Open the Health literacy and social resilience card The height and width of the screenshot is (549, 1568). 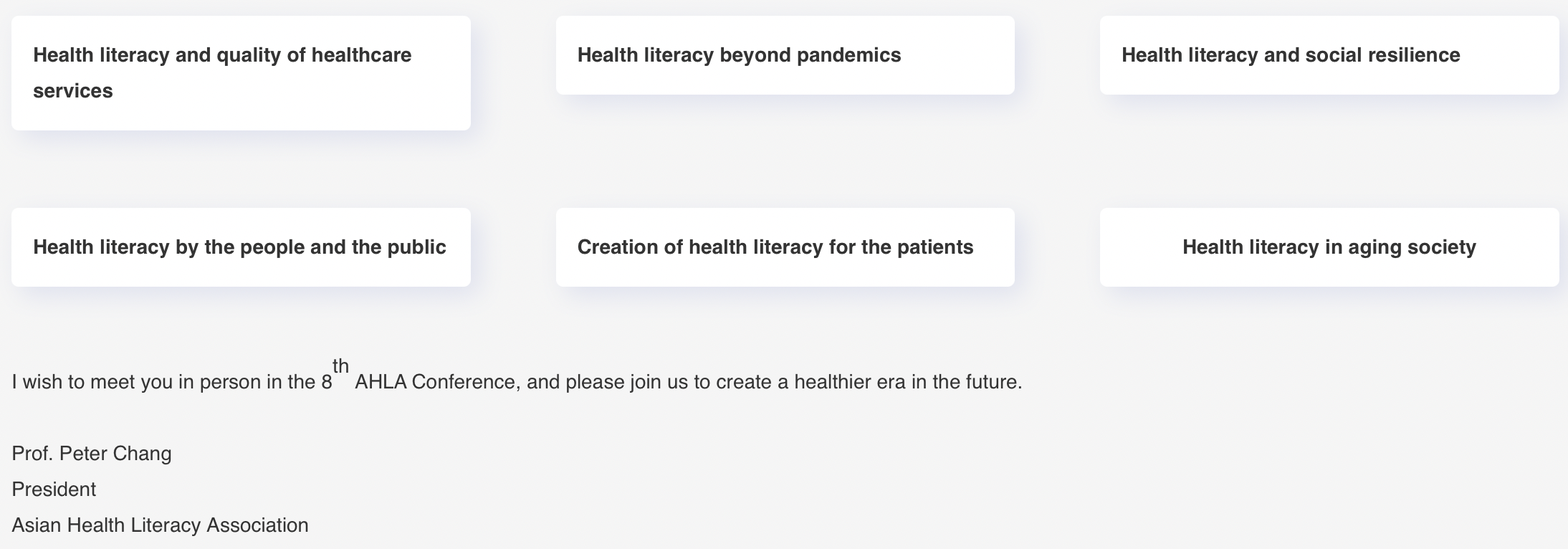[x=1329, y=55]
